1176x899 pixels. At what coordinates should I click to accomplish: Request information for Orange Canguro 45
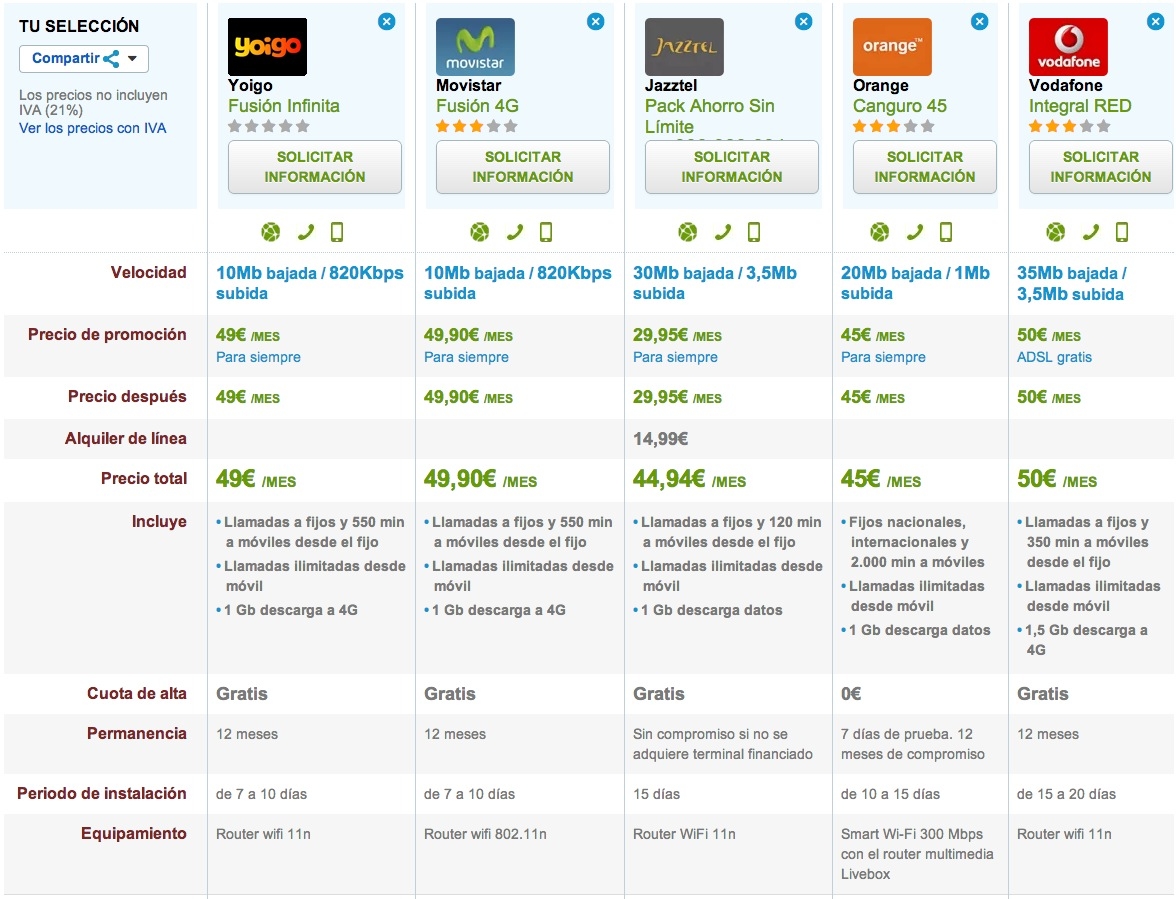[925, 166]
